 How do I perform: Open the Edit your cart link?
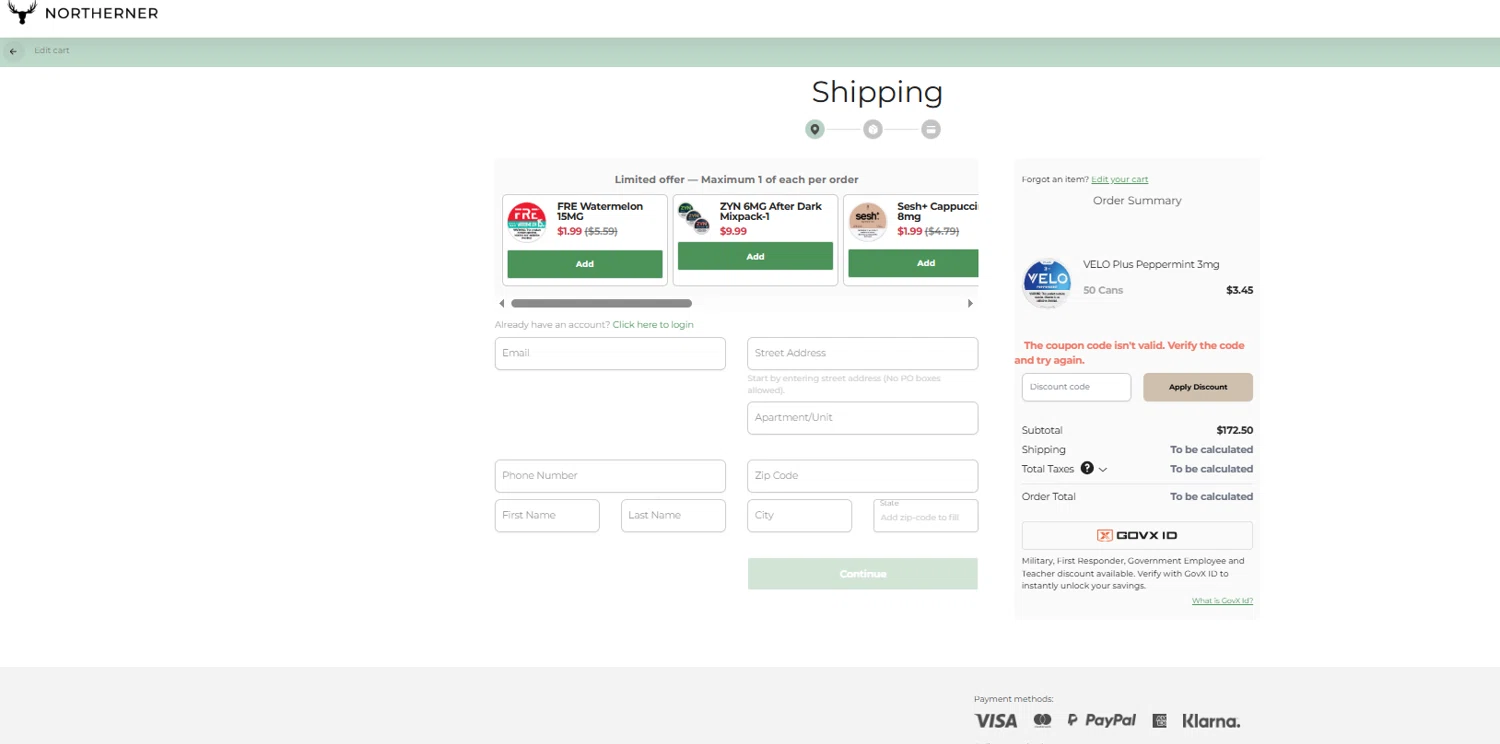pyautogui.click(x=1120, y=180)
